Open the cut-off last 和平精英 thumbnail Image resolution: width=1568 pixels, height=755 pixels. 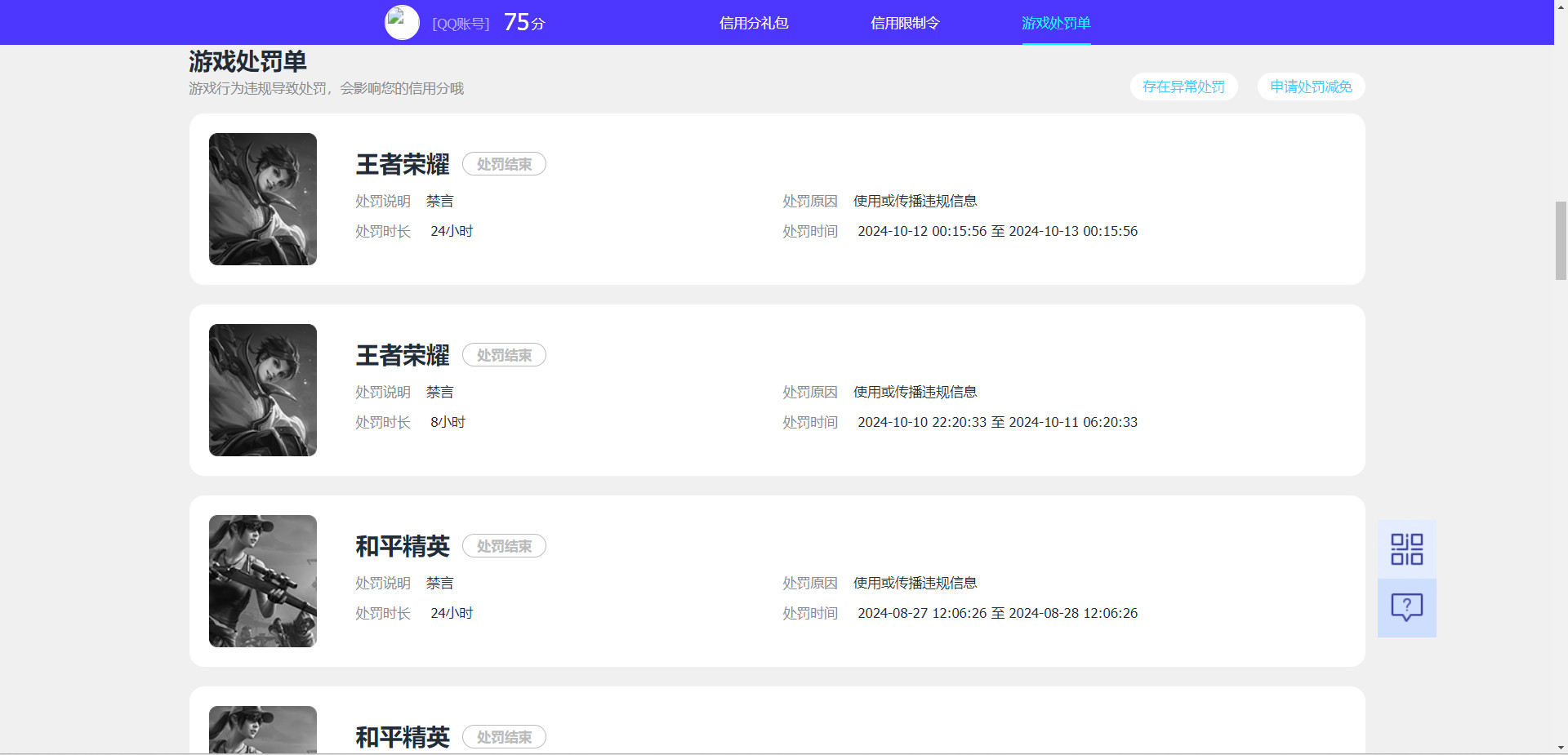pyautogui.click(x=263, y=730)
